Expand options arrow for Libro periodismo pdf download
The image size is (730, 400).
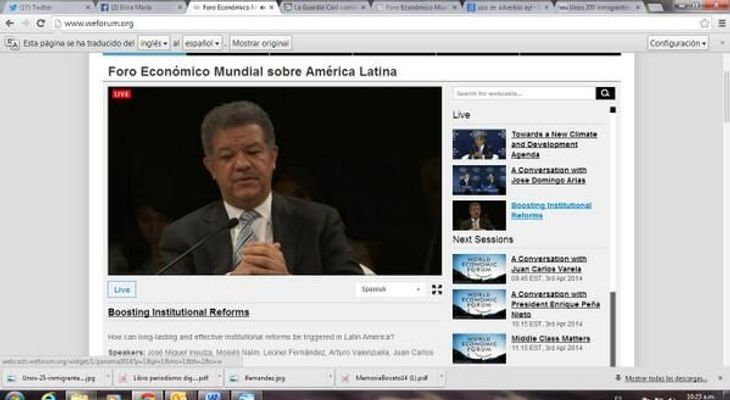pos(219,378)
